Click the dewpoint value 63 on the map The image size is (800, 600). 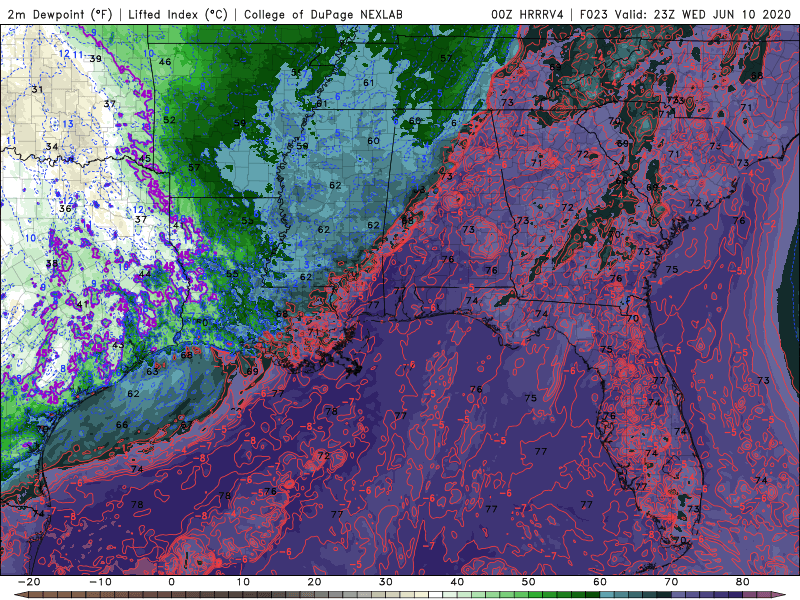tap(152, 371)
